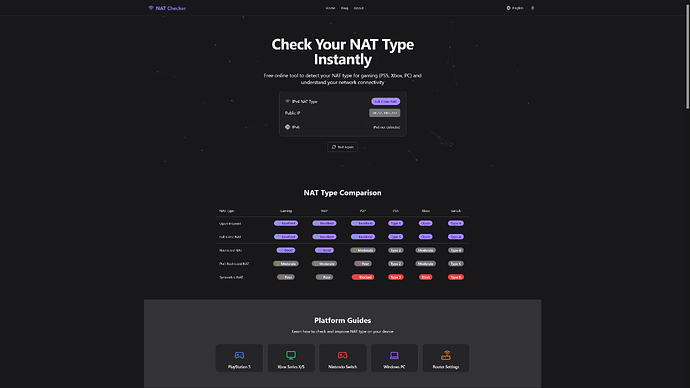
Task: Click the NAT Checker logo
Action: [167, 8]
